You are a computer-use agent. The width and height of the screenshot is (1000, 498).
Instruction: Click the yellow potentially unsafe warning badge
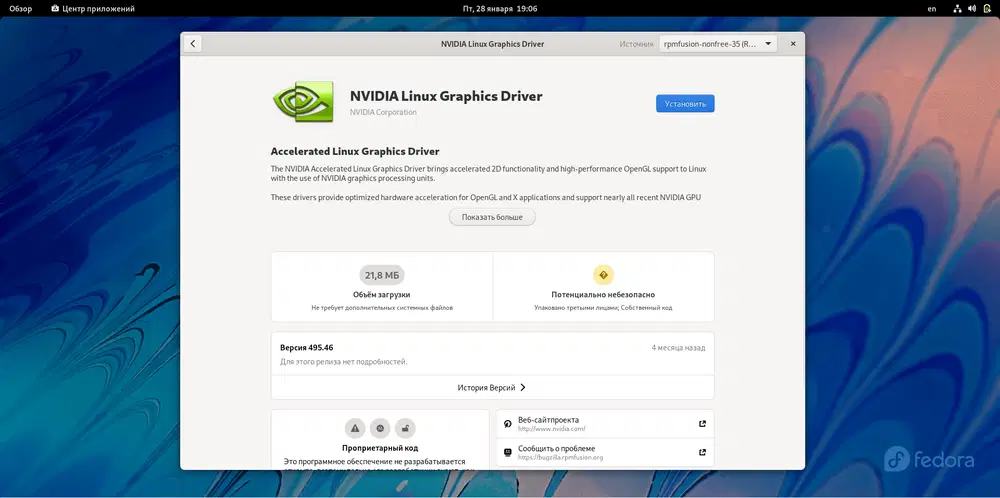(603, 275)
